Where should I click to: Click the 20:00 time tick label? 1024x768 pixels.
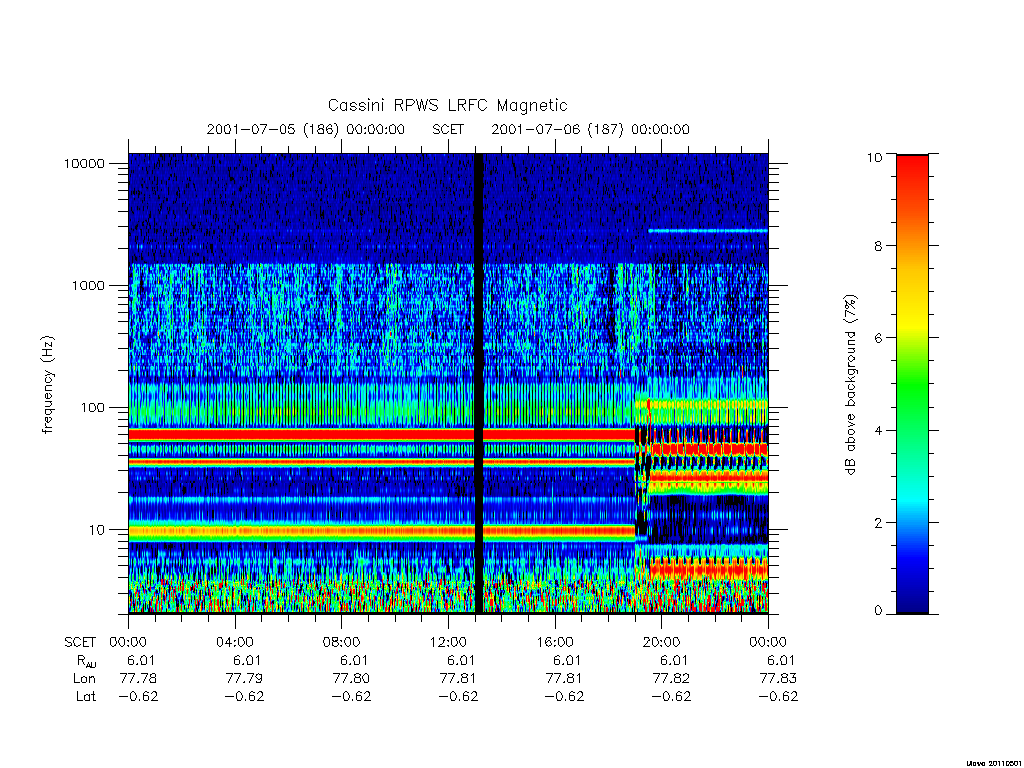tap(662, 642)
